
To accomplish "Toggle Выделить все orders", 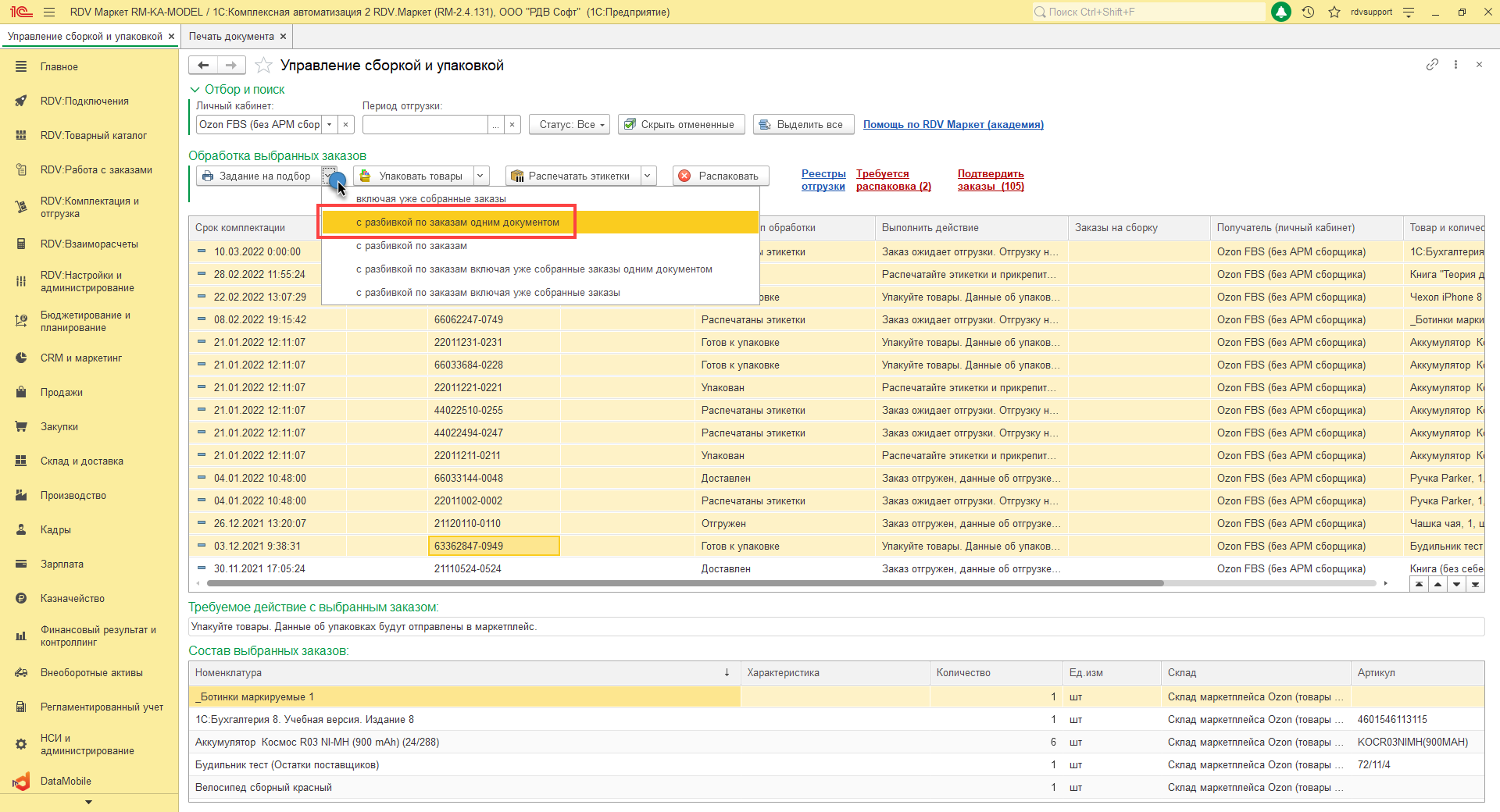I will [x=802, y=125].
